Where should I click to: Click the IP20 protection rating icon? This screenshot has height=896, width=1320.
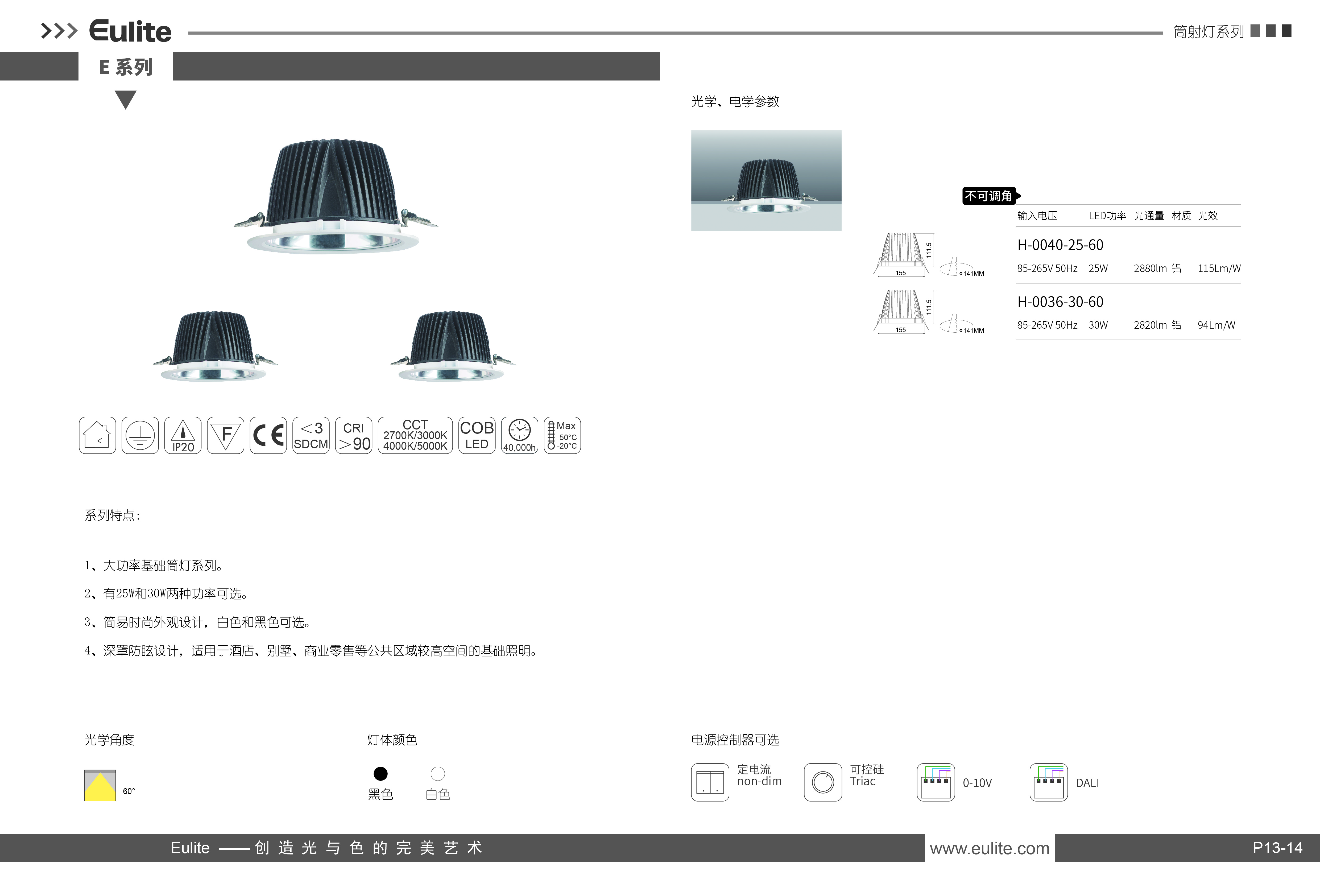(x=183, y=435)
